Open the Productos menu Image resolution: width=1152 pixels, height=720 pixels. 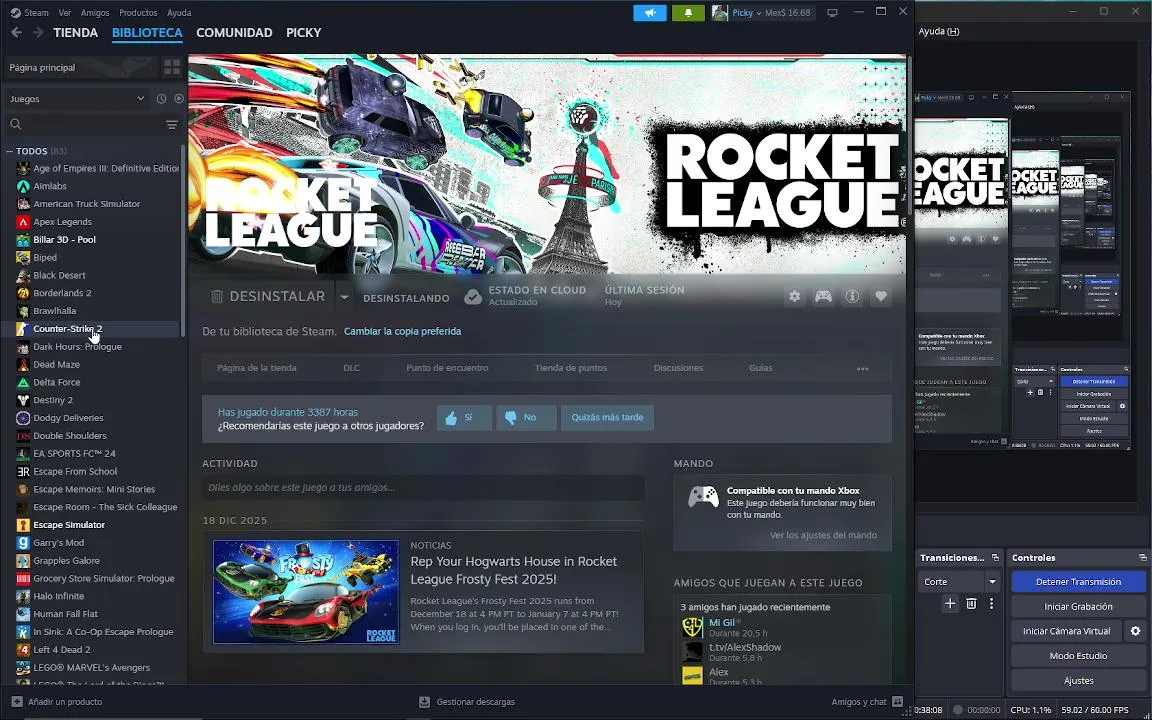point(138,12)
